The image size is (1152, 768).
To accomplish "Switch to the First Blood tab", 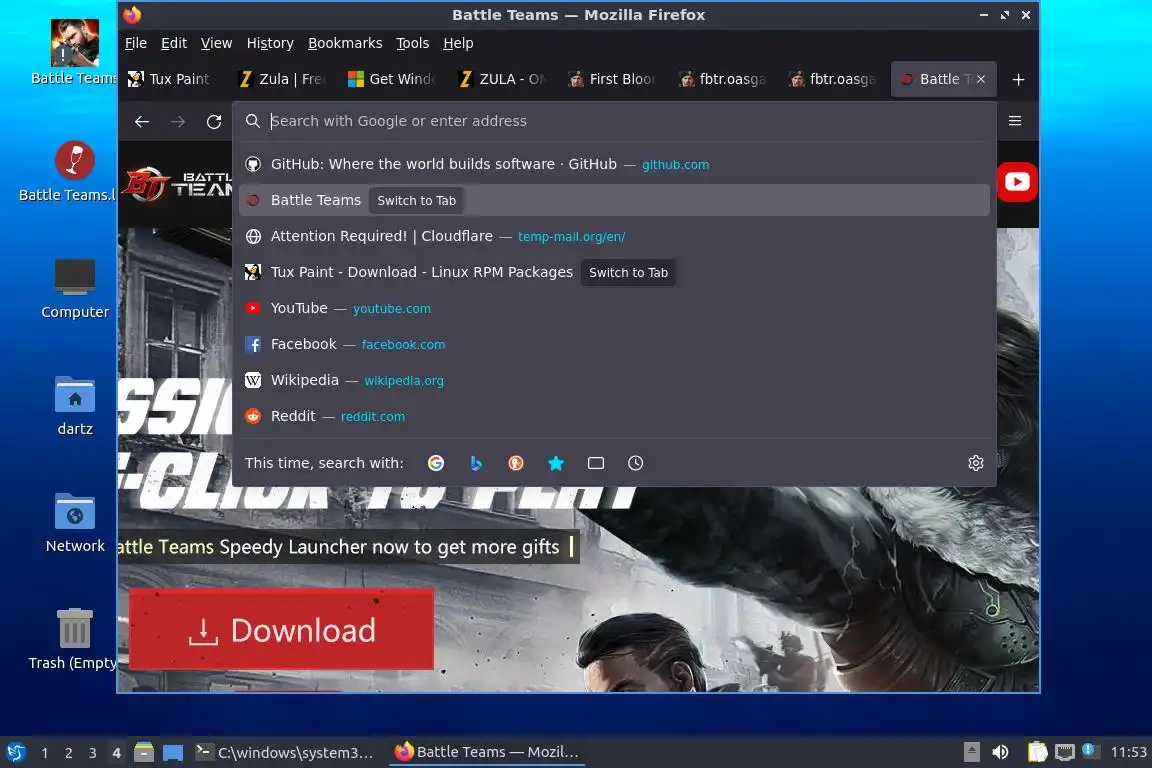I will (613, 79).
